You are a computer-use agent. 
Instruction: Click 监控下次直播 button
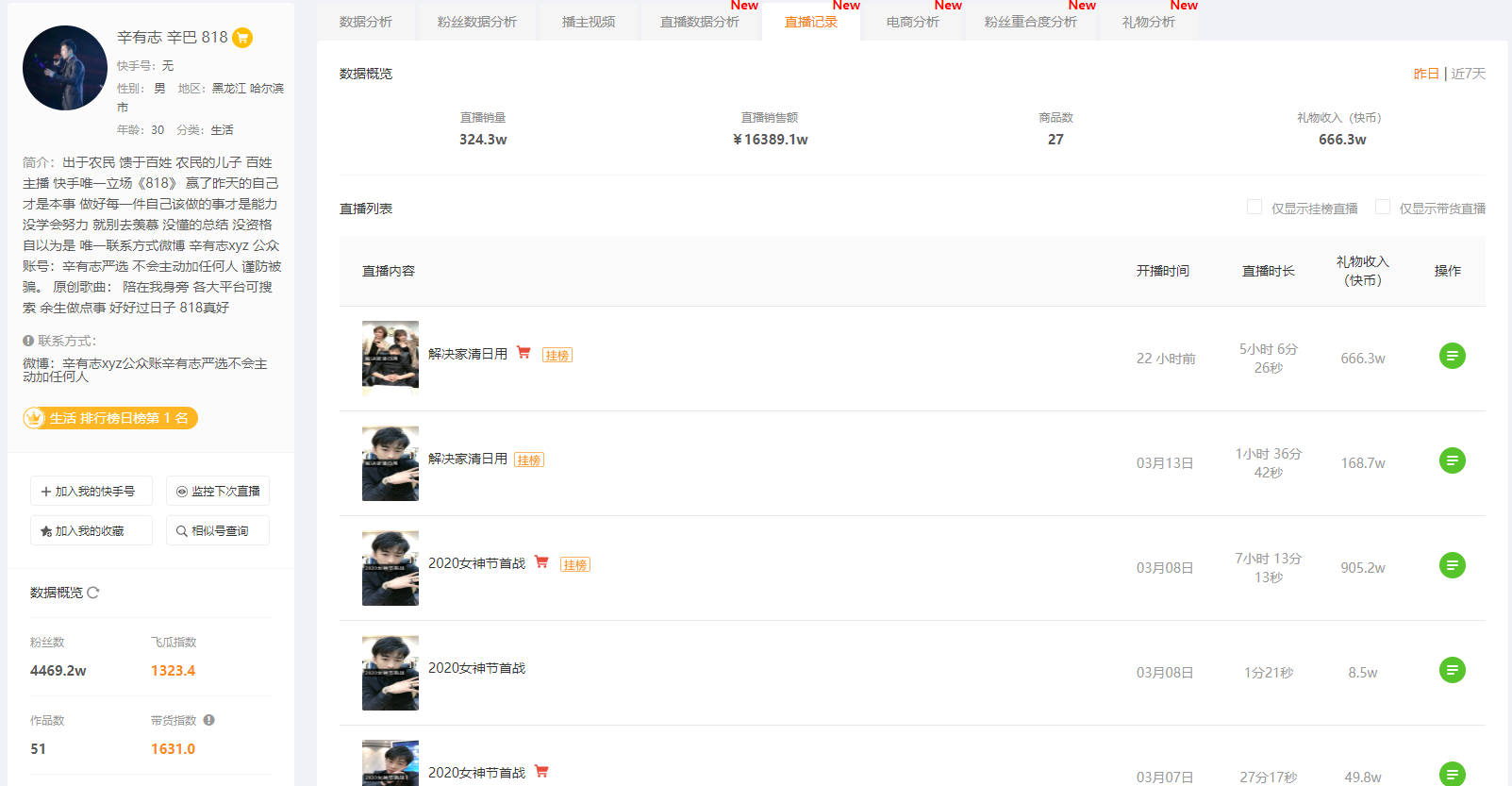tap(218, 491)
